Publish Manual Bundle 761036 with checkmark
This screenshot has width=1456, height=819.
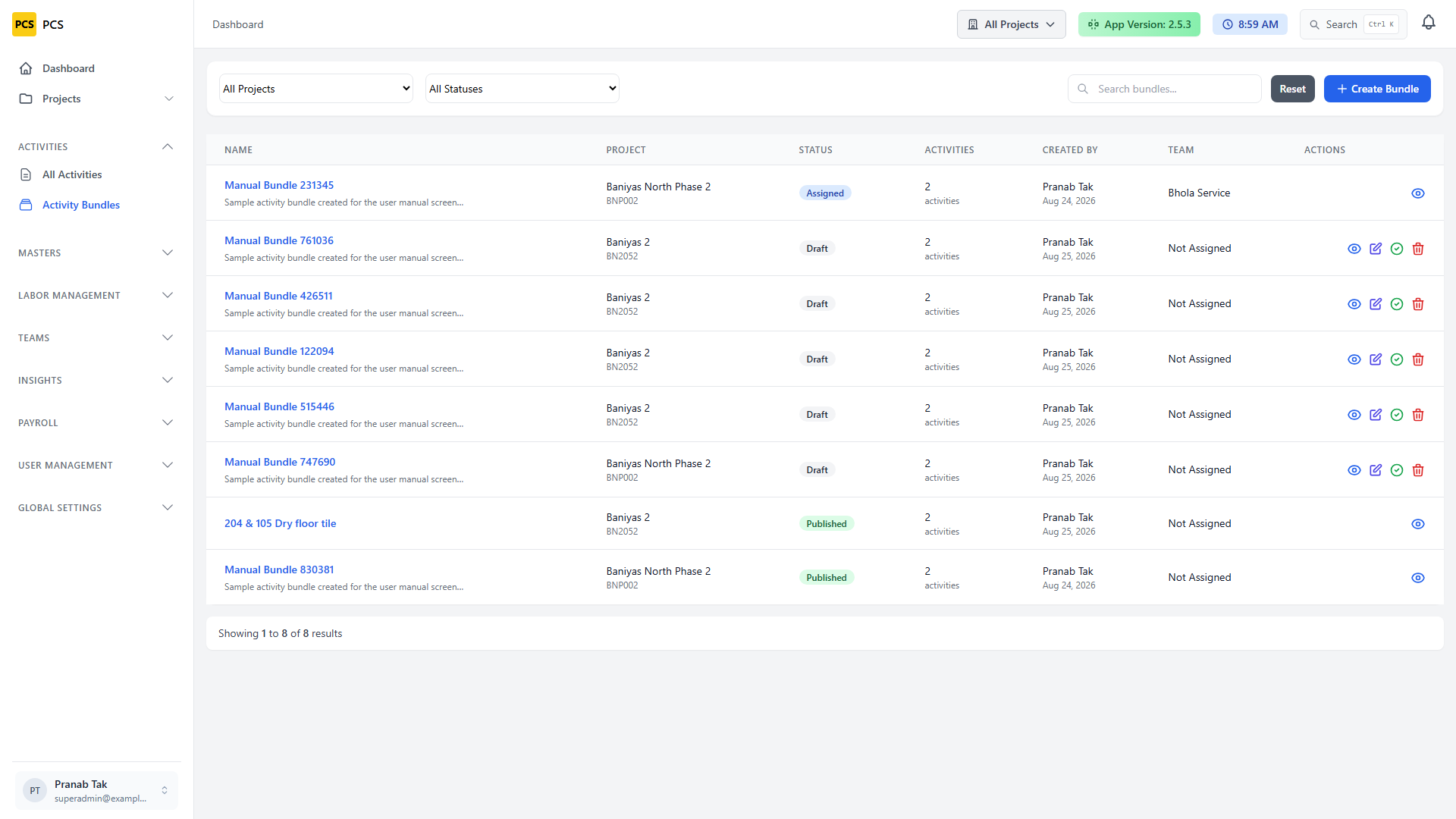coord(1397,249)
